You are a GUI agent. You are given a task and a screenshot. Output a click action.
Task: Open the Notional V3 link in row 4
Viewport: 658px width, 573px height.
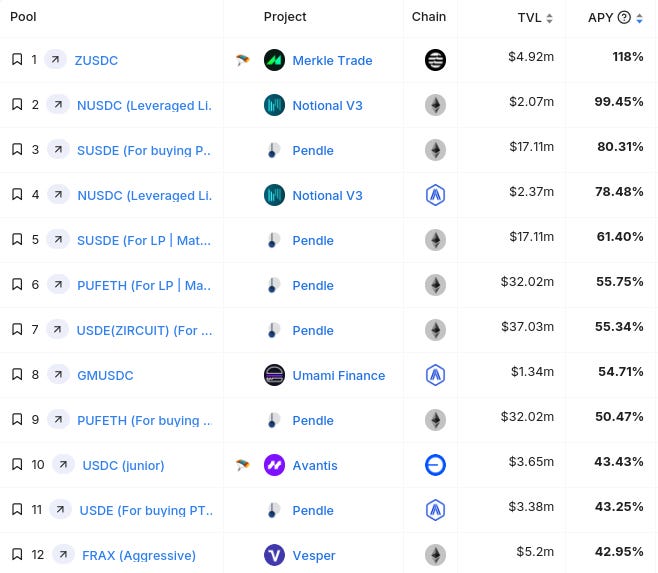327,195
